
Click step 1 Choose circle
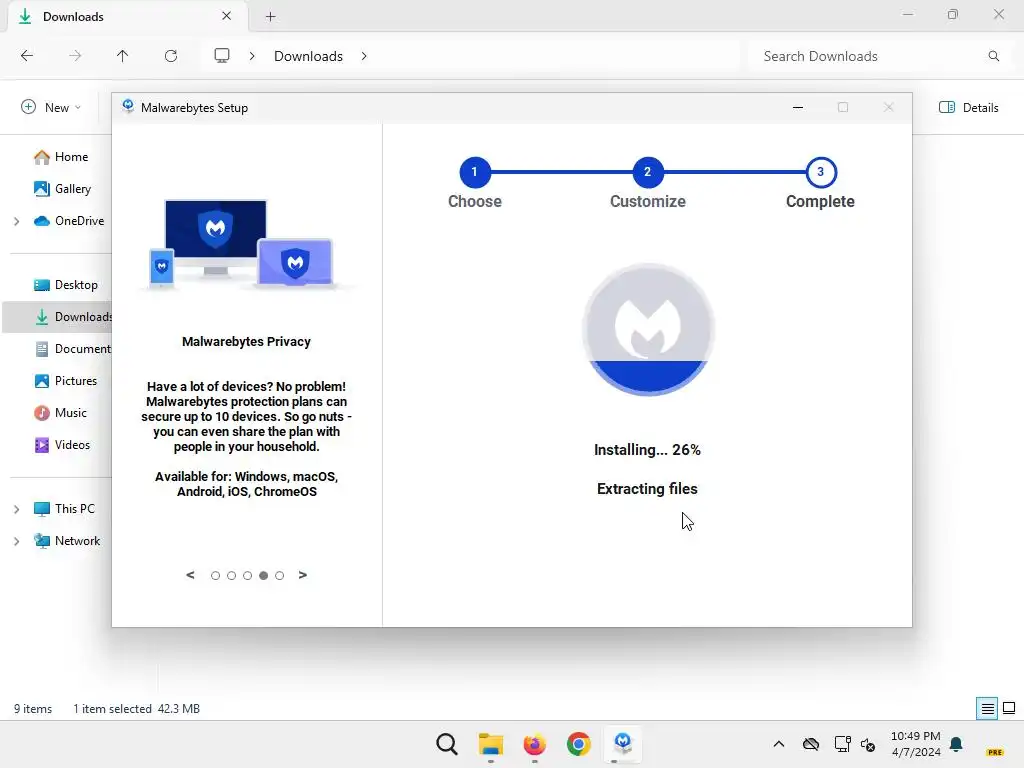(x=475, y=172)
